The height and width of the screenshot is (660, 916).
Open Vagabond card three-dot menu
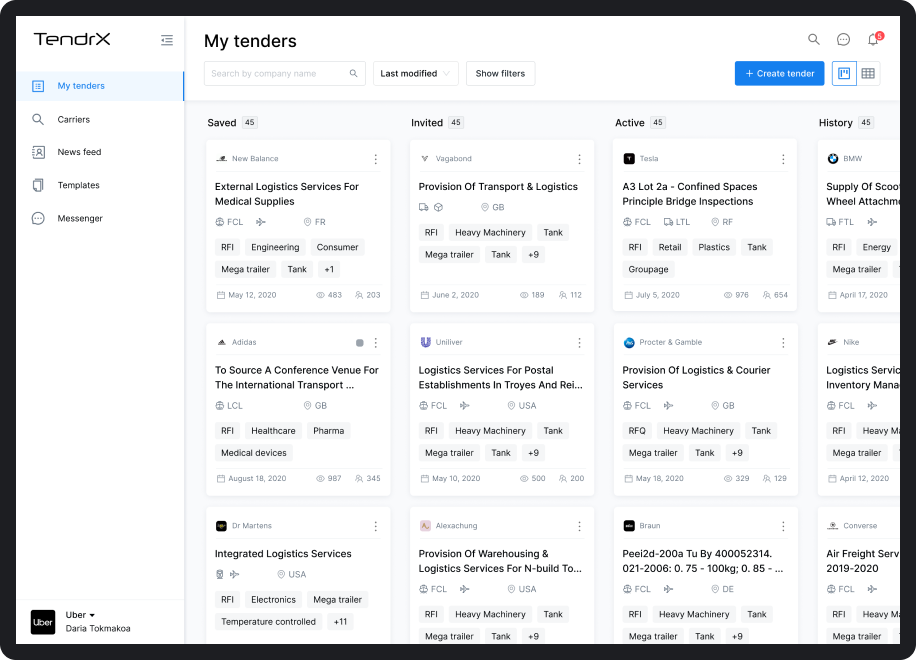(580, 159)
